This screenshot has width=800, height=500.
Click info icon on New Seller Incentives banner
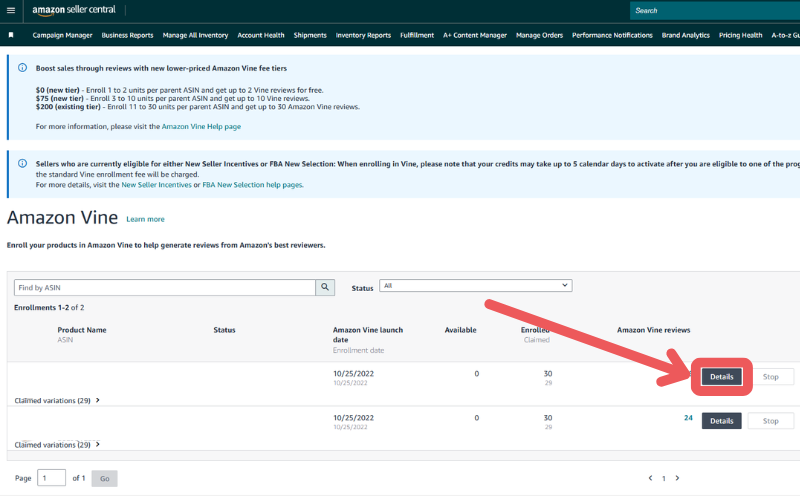pyautogui.click(x=22, y=163)
